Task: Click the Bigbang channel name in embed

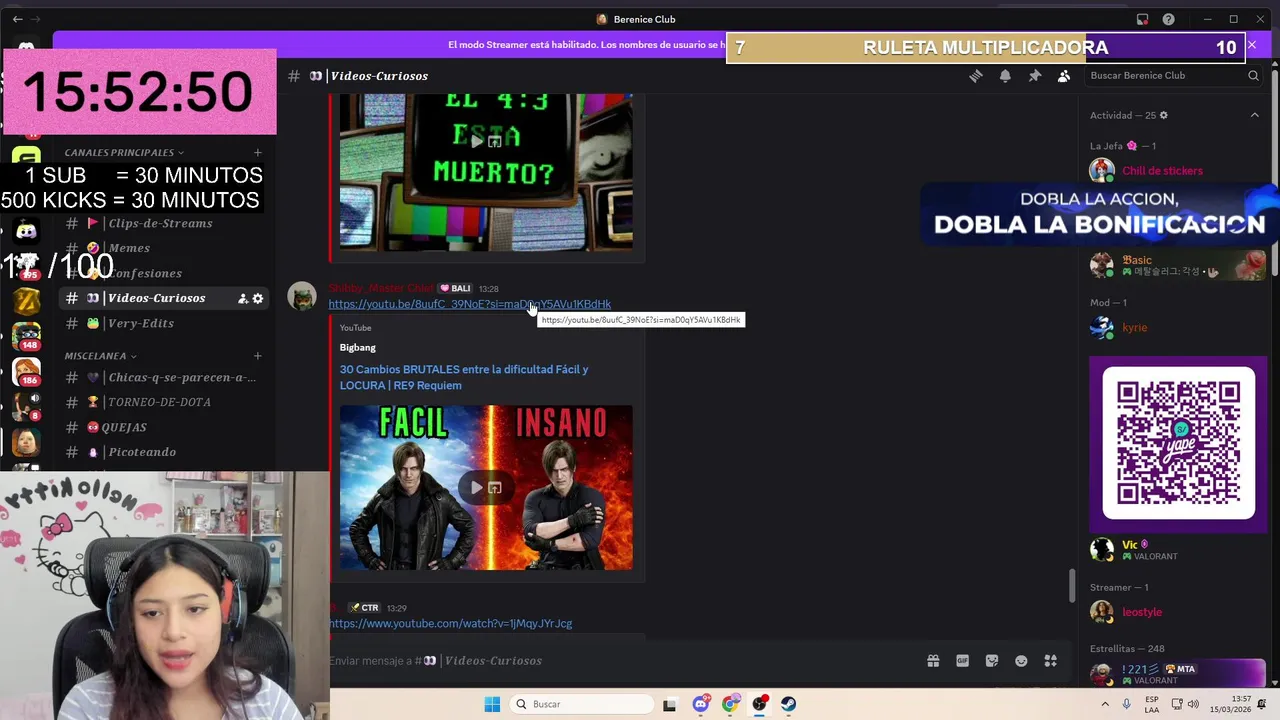Action: [357, 347]
